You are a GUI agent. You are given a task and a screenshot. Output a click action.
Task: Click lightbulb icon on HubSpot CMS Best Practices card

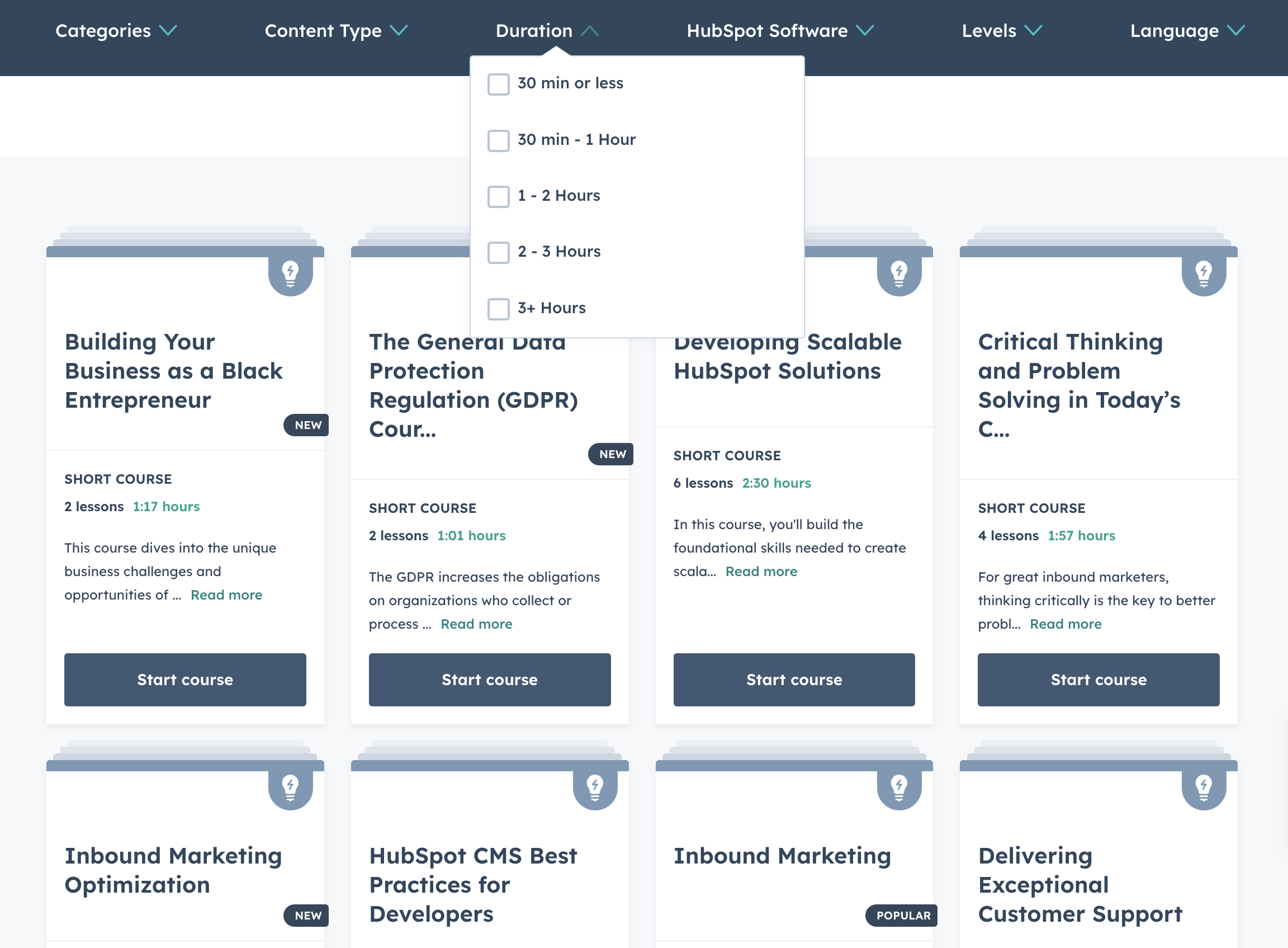tap(595, 787)
